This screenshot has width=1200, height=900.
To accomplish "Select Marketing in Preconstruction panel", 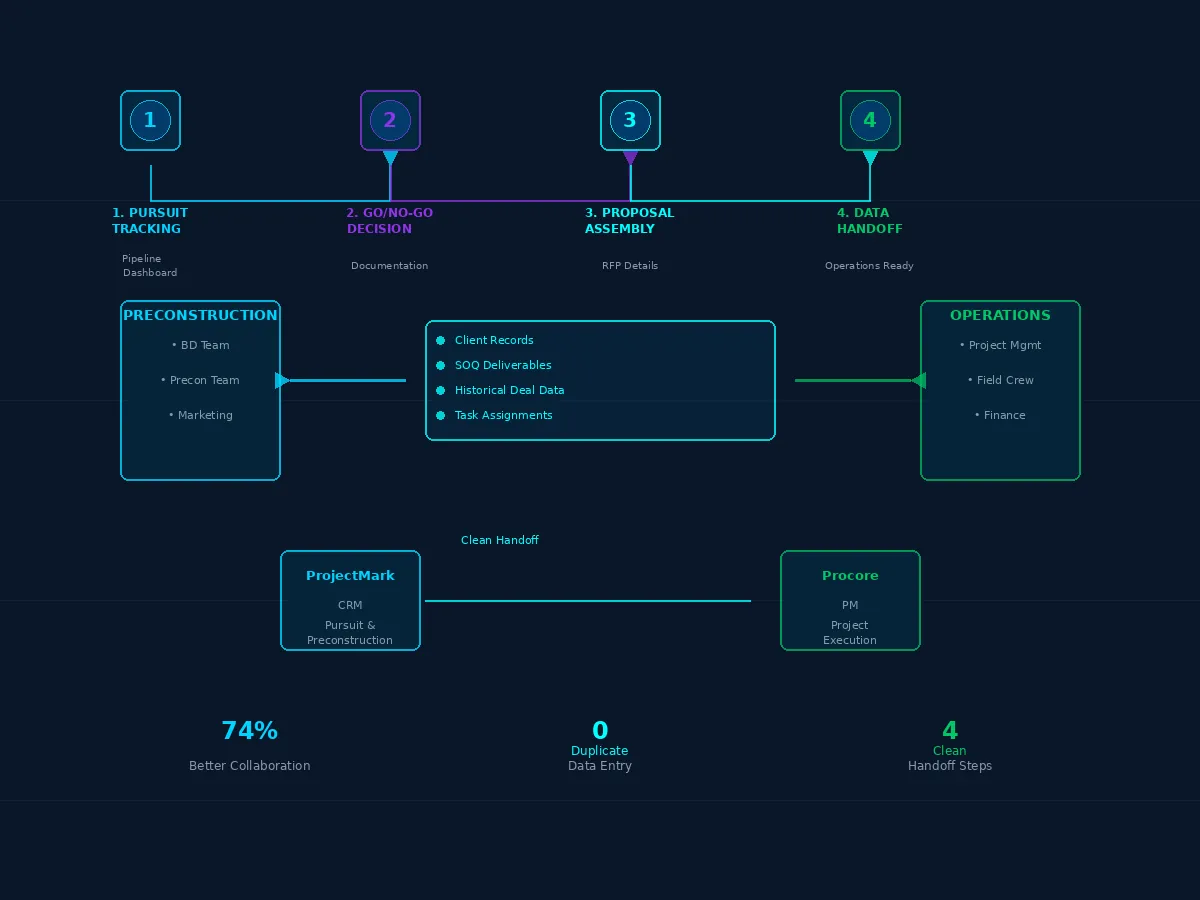I will click(x=200, y=415).
